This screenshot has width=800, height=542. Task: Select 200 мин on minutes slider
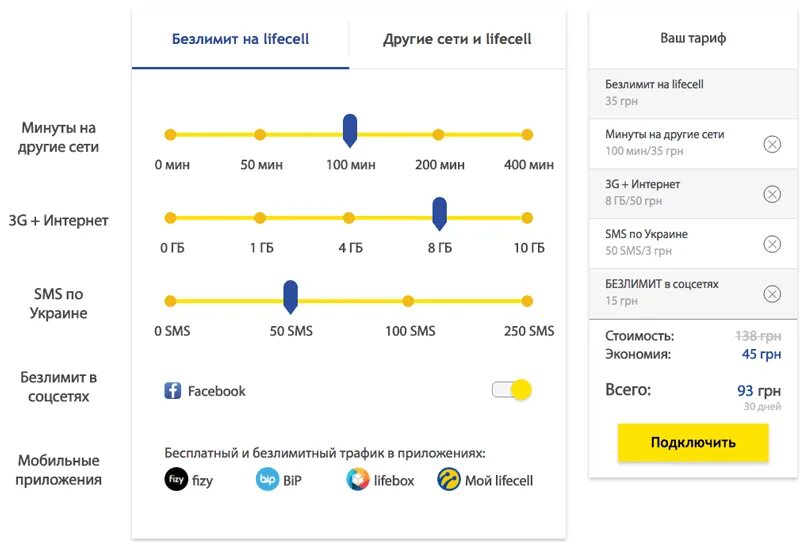pos(438,135)
